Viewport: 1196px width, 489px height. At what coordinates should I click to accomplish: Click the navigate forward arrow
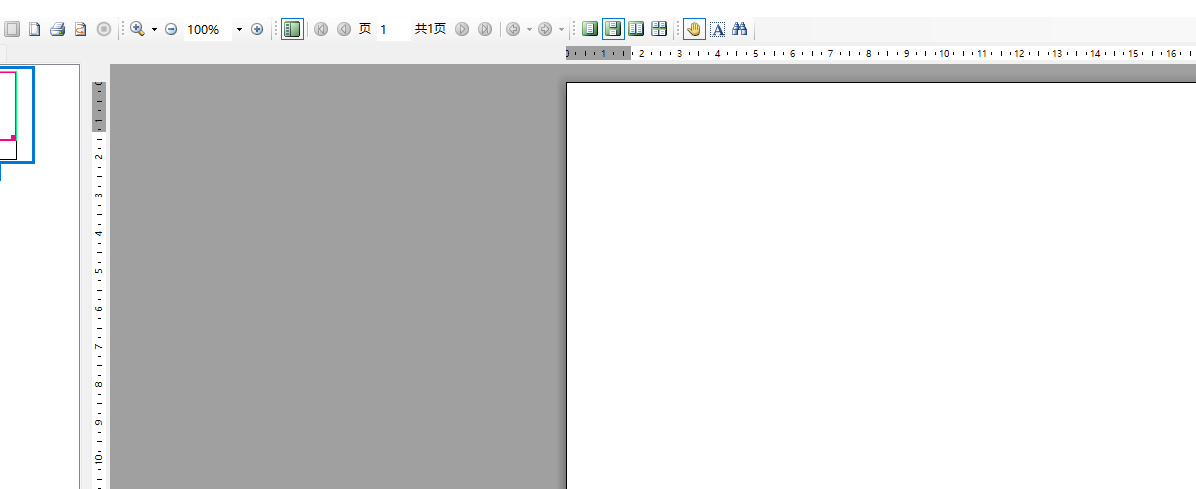pos(545,29)
